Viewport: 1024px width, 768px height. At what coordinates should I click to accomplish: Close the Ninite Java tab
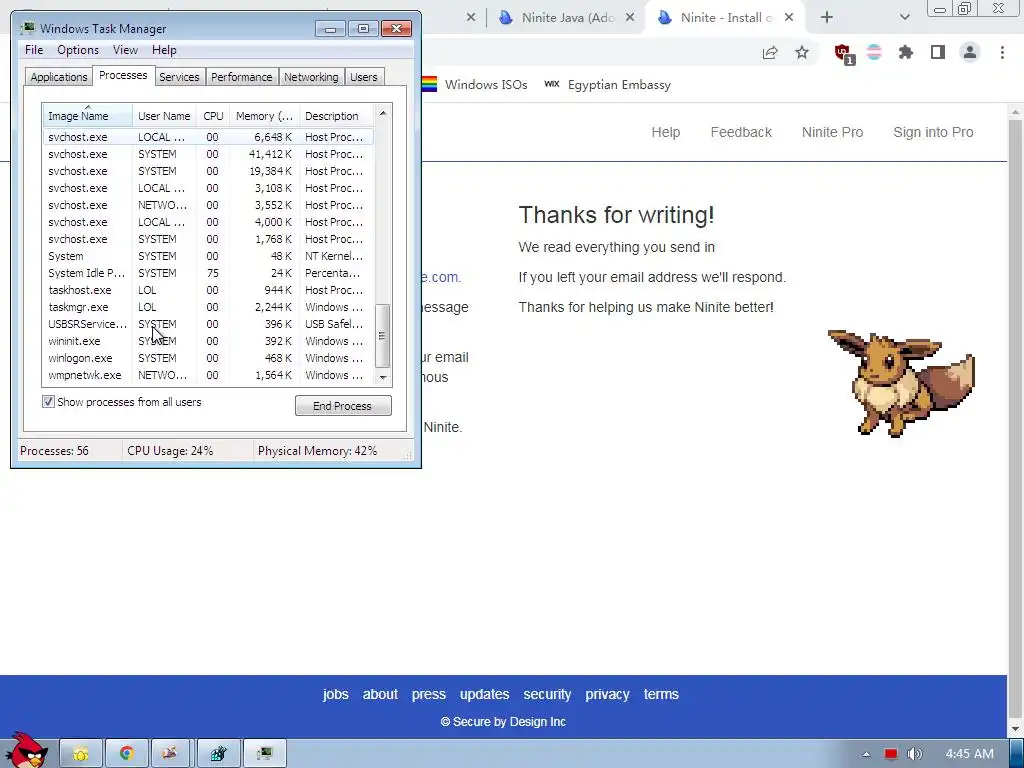630,18
